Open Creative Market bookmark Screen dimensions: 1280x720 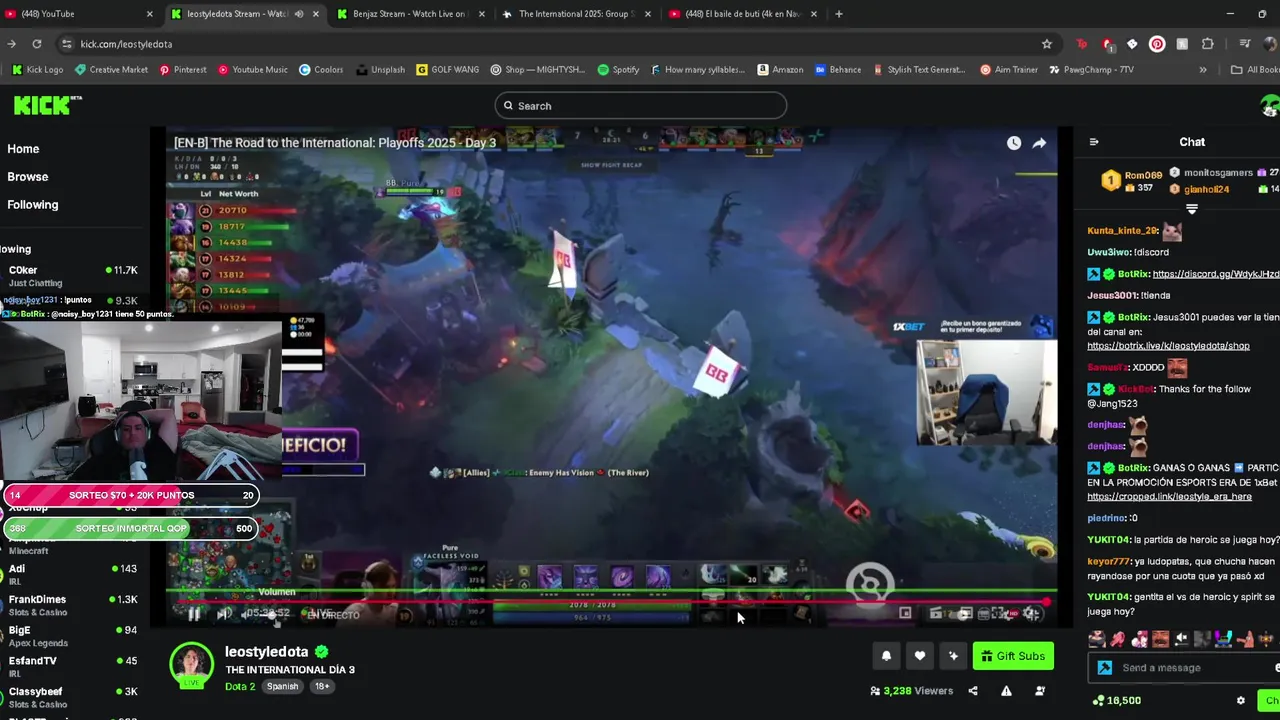(110, 70)
